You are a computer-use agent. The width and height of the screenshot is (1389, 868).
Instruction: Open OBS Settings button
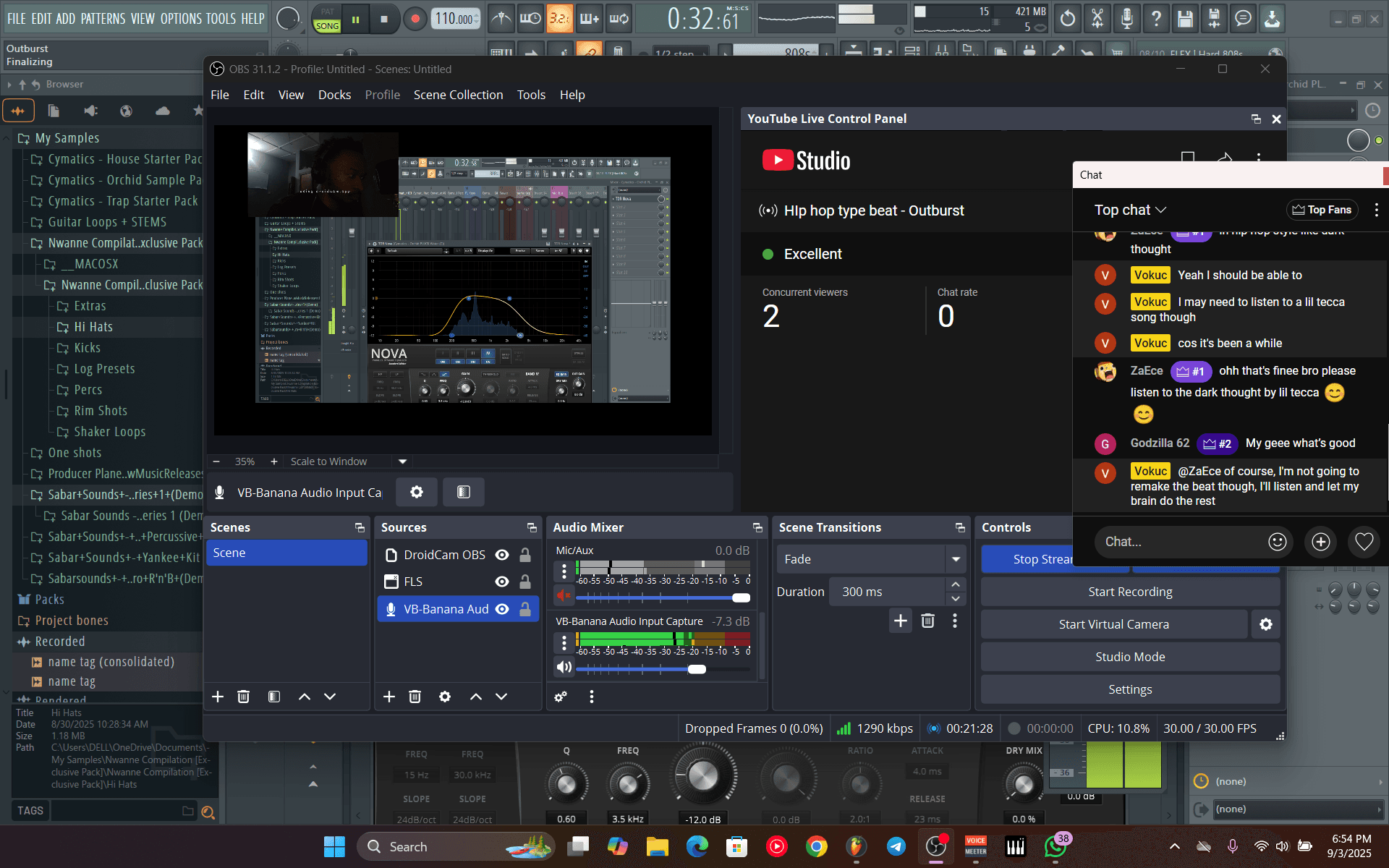1130,689
